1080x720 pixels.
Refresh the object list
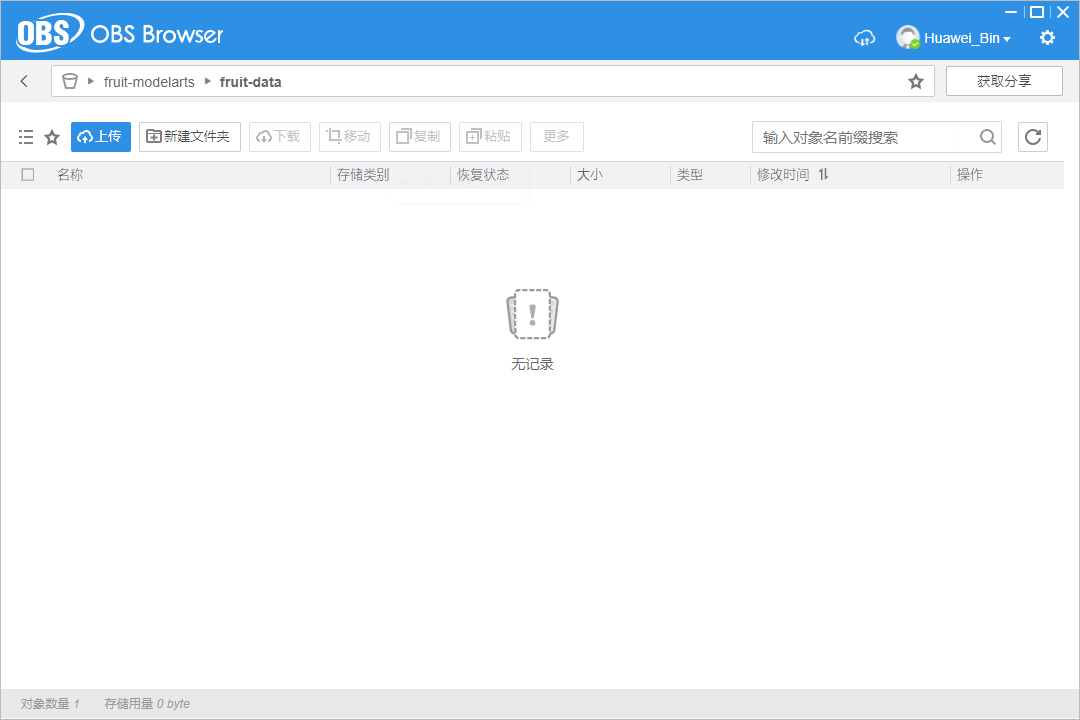pyautogui.click(x=1032, y=136)
